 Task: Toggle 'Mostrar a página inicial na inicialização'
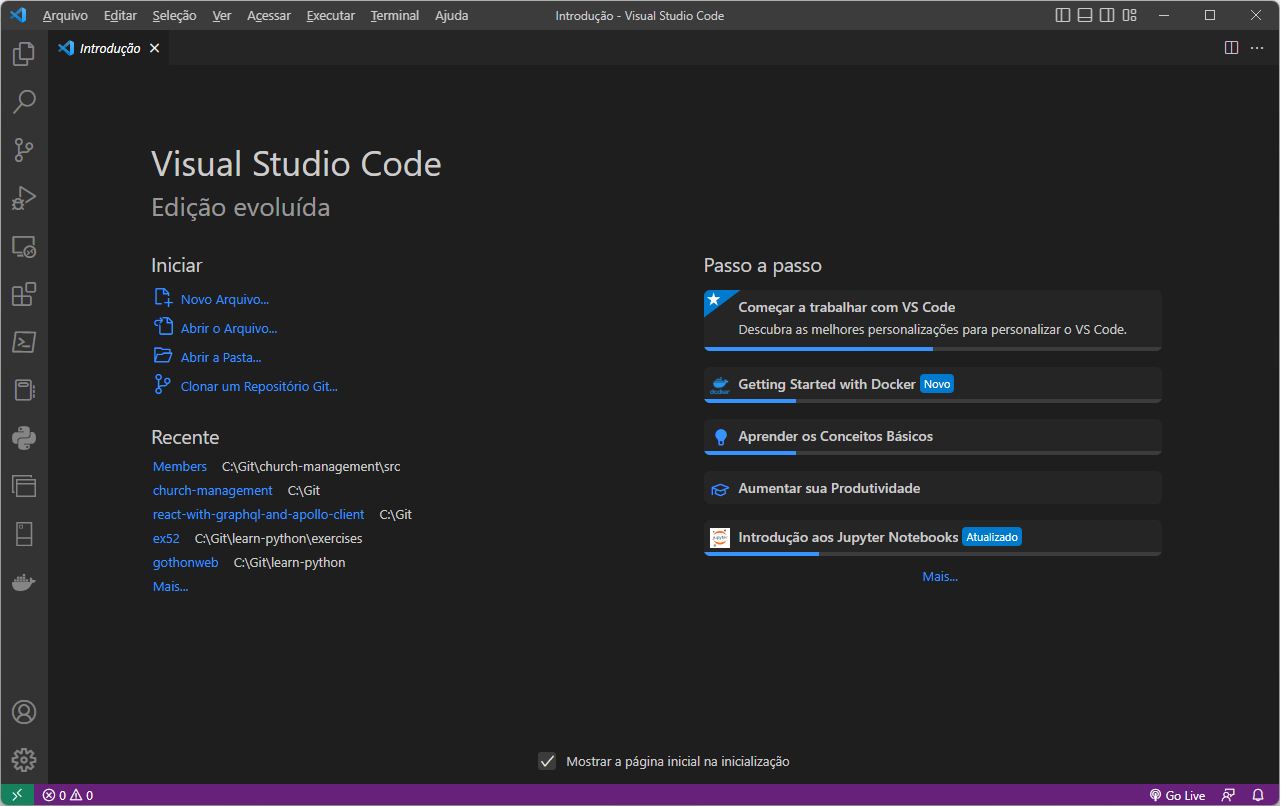coord(547,761)
